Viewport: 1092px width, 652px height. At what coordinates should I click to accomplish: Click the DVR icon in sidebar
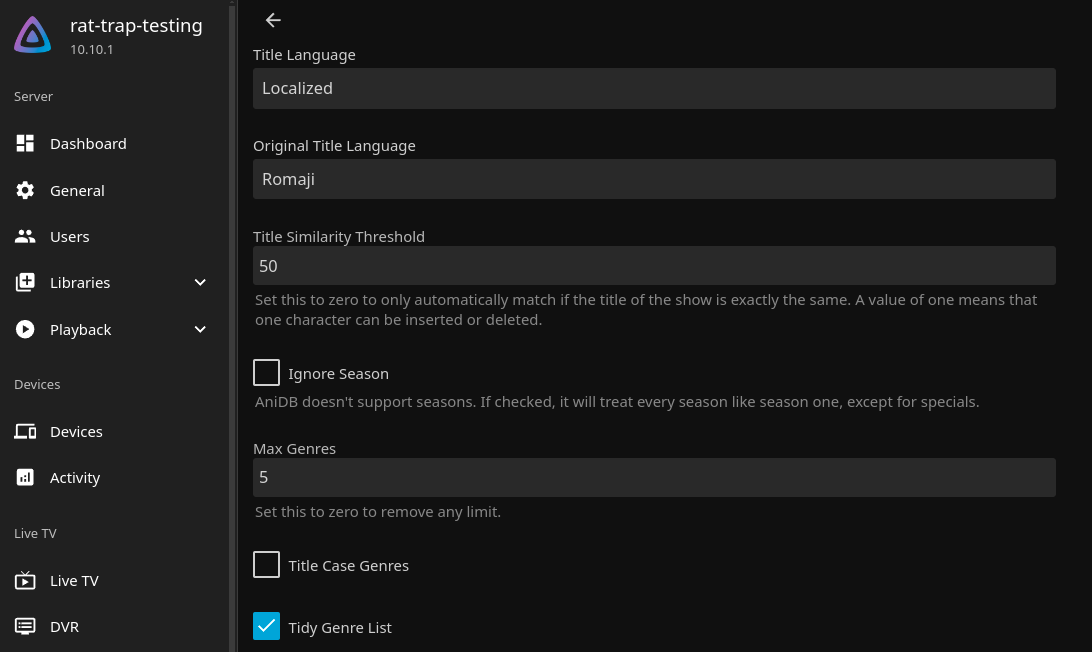pos(25,627)
